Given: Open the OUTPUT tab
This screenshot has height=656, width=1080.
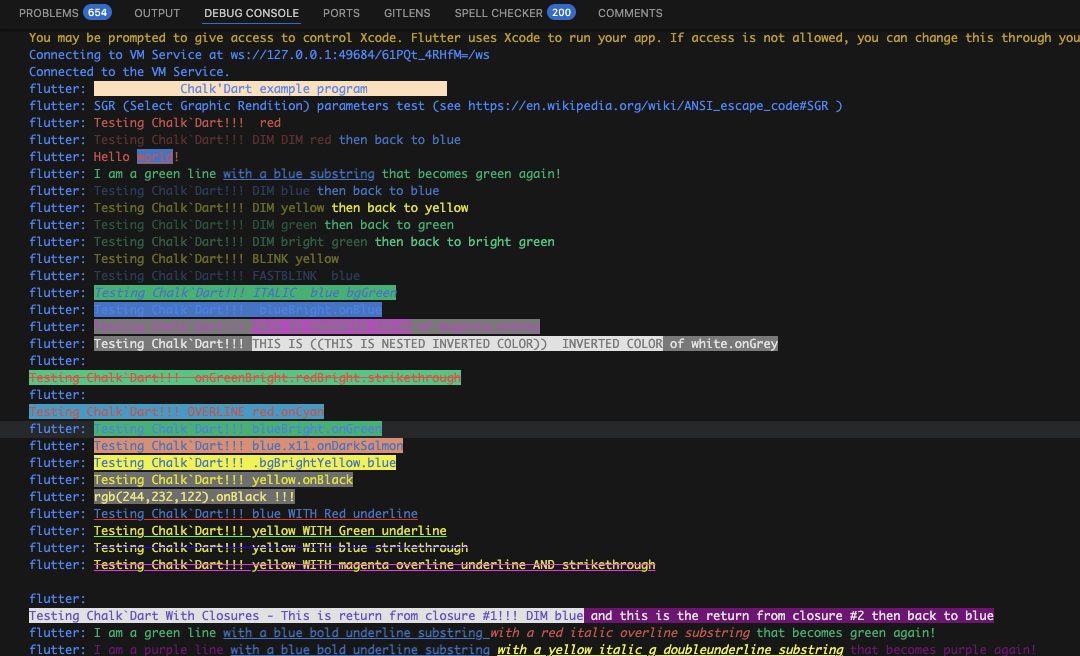Looking at the screenshot, I should point(157,13).
